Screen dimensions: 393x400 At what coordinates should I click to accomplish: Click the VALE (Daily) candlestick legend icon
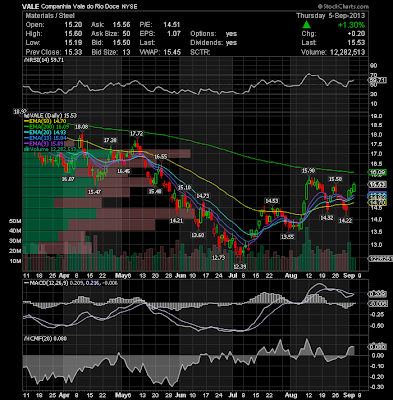coord(25,116)
